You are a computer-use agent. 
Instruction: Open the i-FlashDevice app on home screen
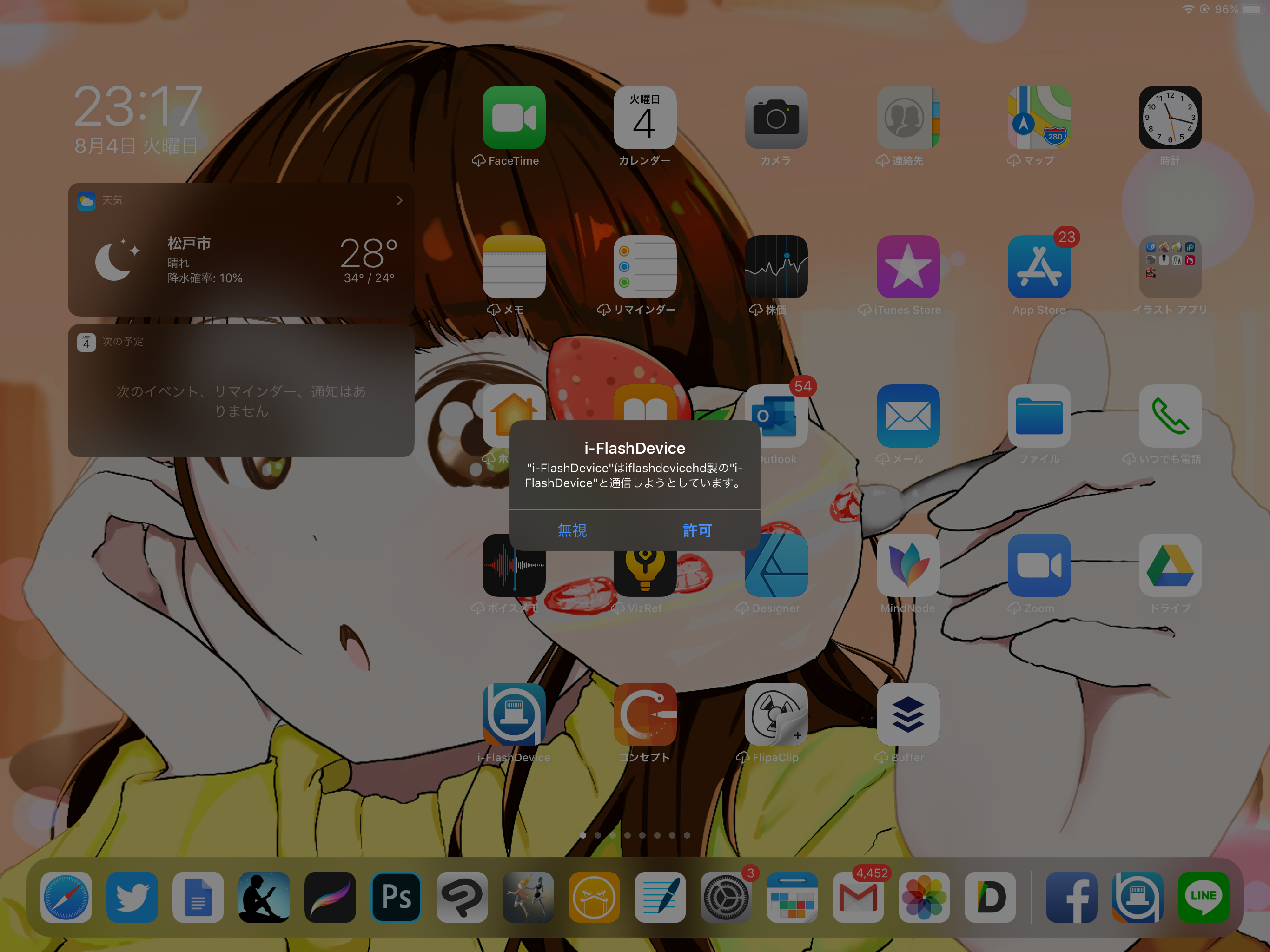click(514, 714)
